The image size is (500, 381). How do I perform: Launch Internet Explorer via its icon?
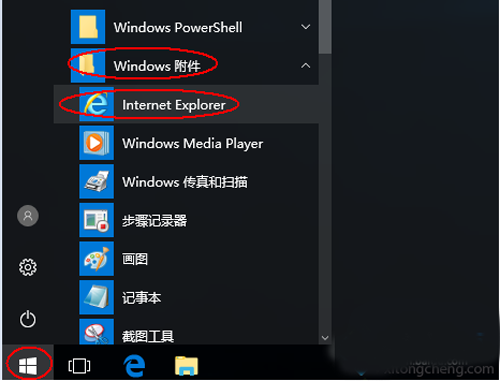[x=96, y=104]
